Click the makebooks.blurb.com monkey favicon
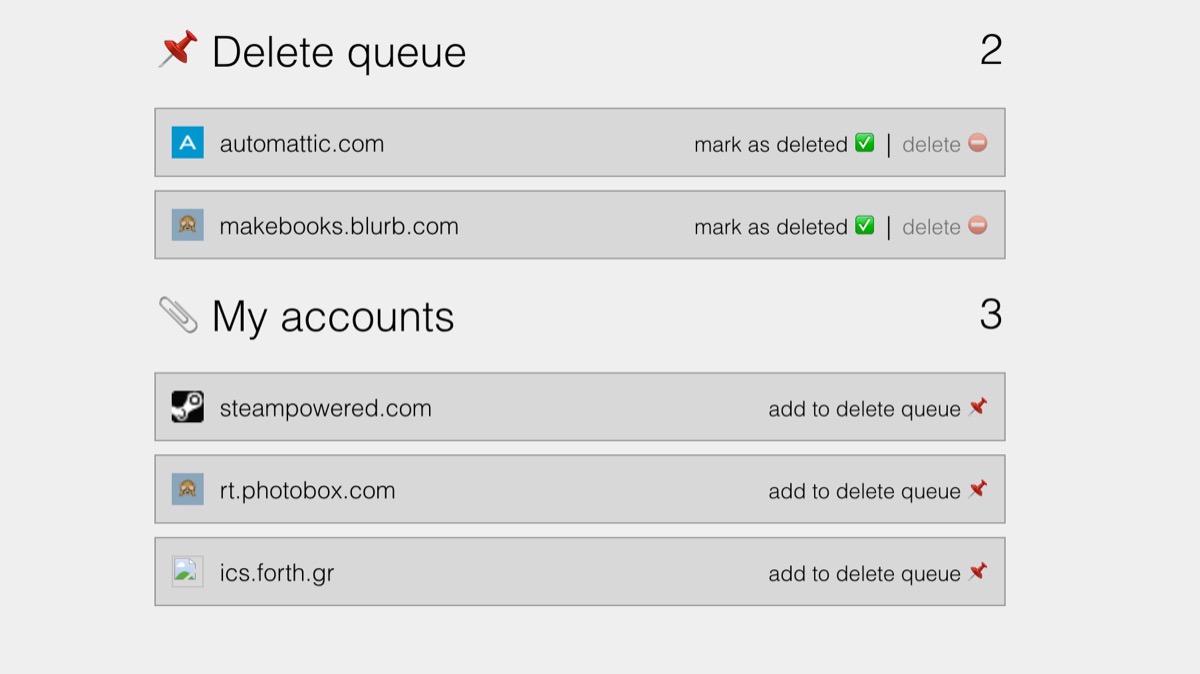 coord(187,225)
